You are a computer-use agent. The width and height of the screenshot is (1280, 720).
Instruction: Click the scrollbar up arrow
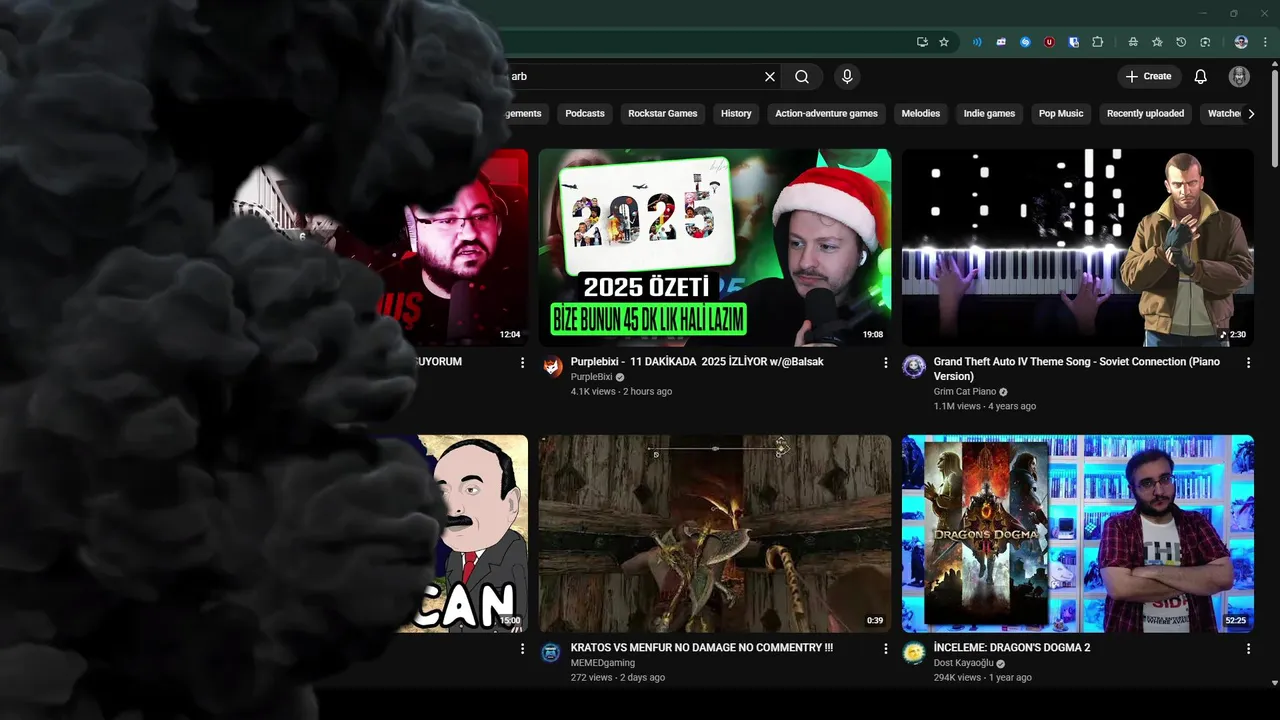click(x=1274, y=66)
